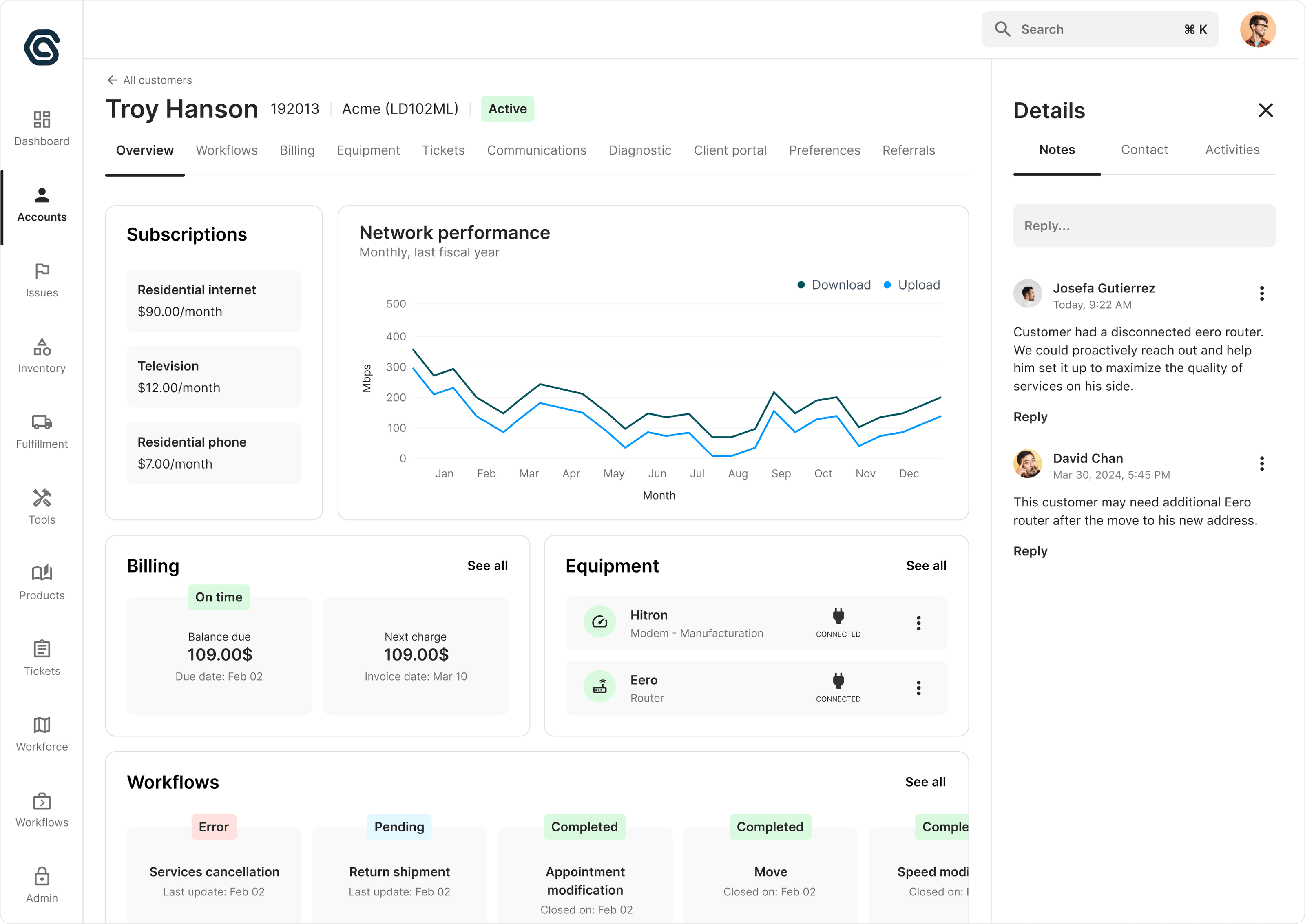Open the Contact tab in the Details panel
This screenshot has width=1305, height=924.
[1145, 149]
